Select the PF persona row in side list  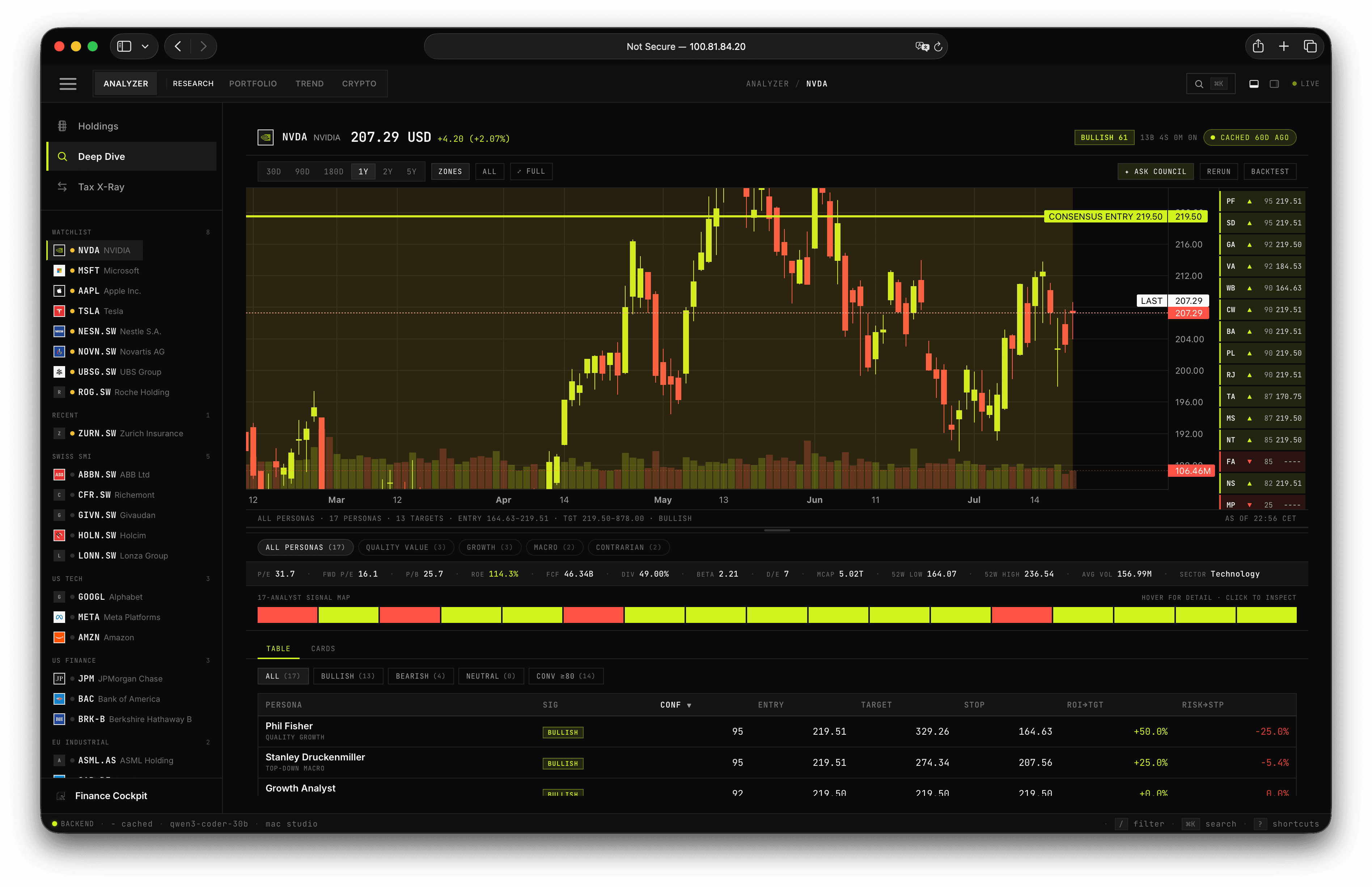(1263, 201)
